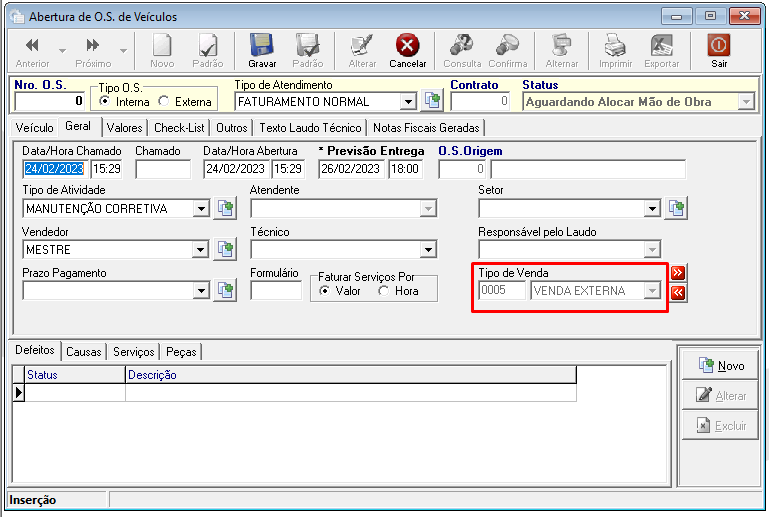
Task: Switch to the Texto Laudo Técnico tab
Action: [310, 128]
